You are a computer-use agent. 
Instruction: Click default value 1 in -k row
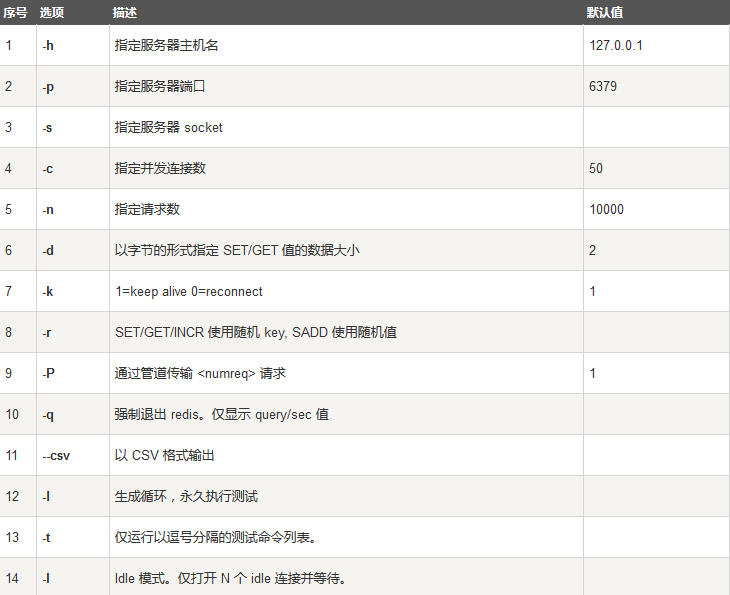coord(592,291)
